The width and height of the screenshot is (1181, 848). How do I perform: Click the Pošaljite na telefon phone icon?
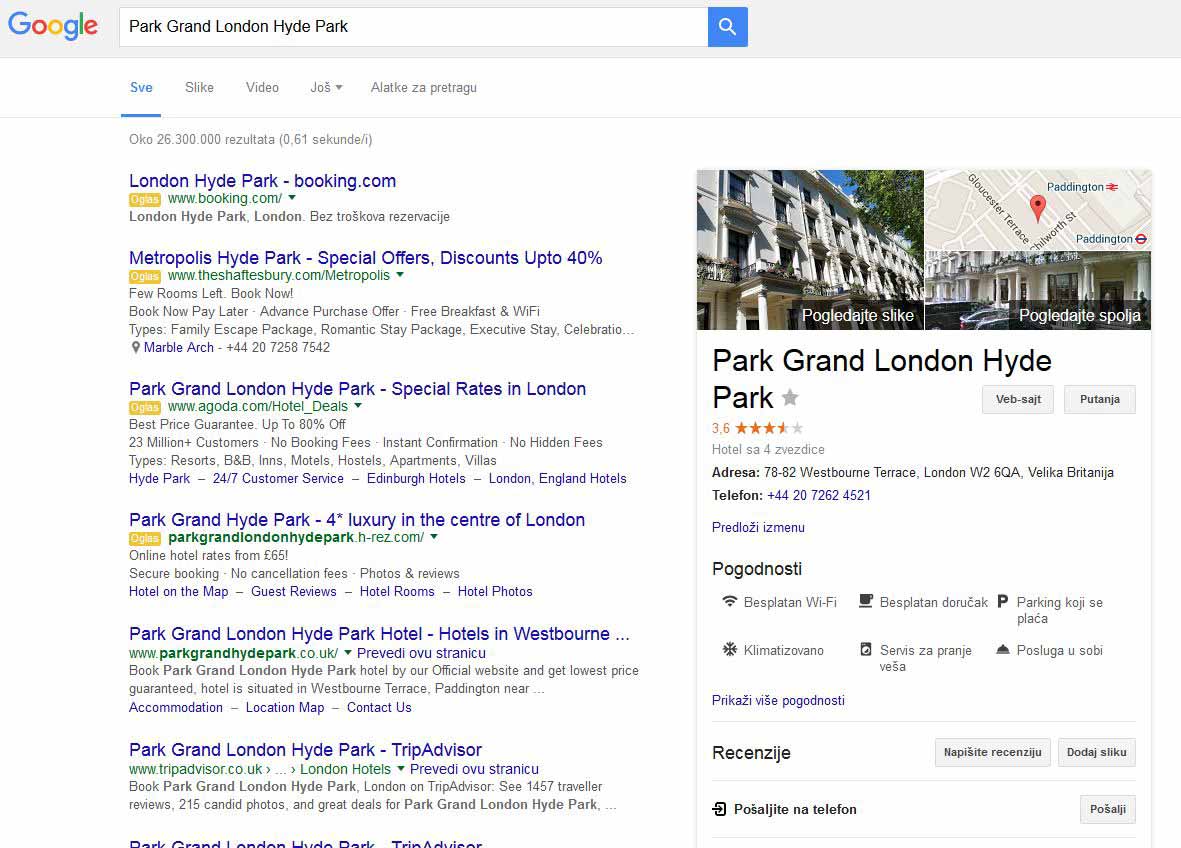pos(720,809)
